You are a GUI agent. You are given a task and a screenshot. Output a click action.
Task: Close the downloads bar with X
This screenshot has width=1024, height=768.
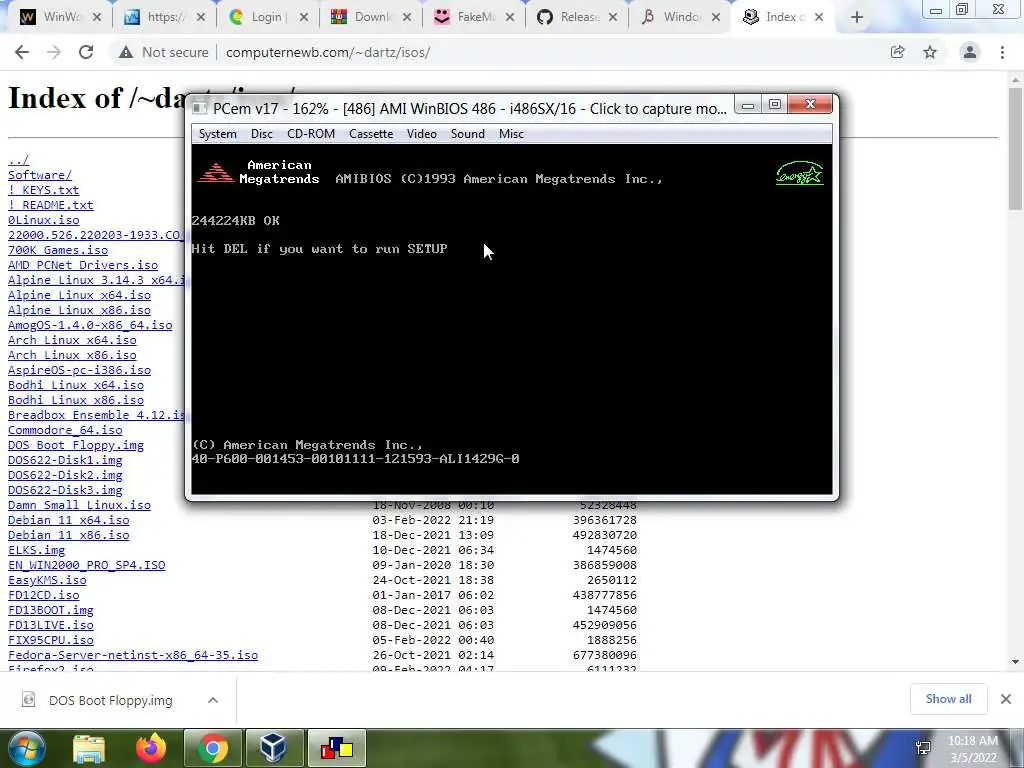pos(1006,699)
